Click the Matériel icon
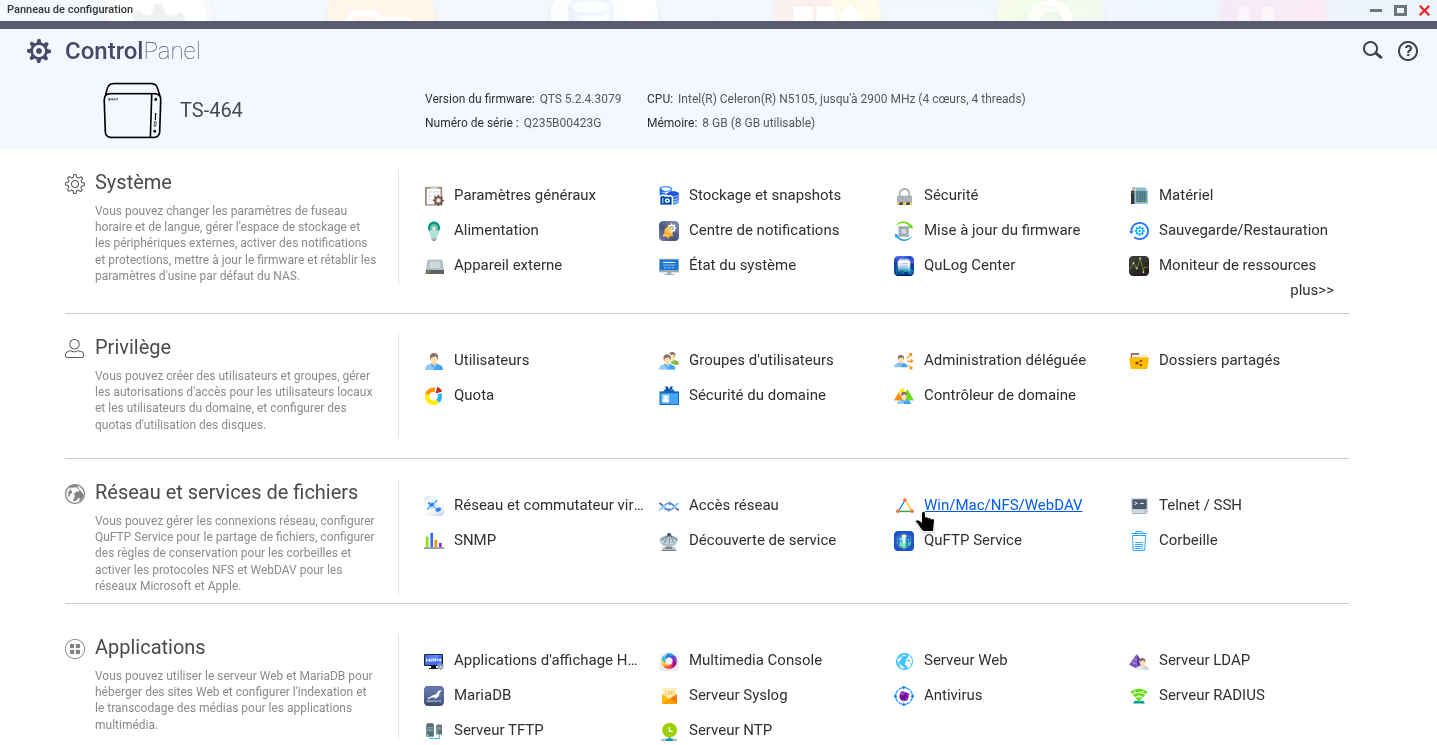Image resolution: width=1437 pixels, height=745 pixels. (1139, 195)
